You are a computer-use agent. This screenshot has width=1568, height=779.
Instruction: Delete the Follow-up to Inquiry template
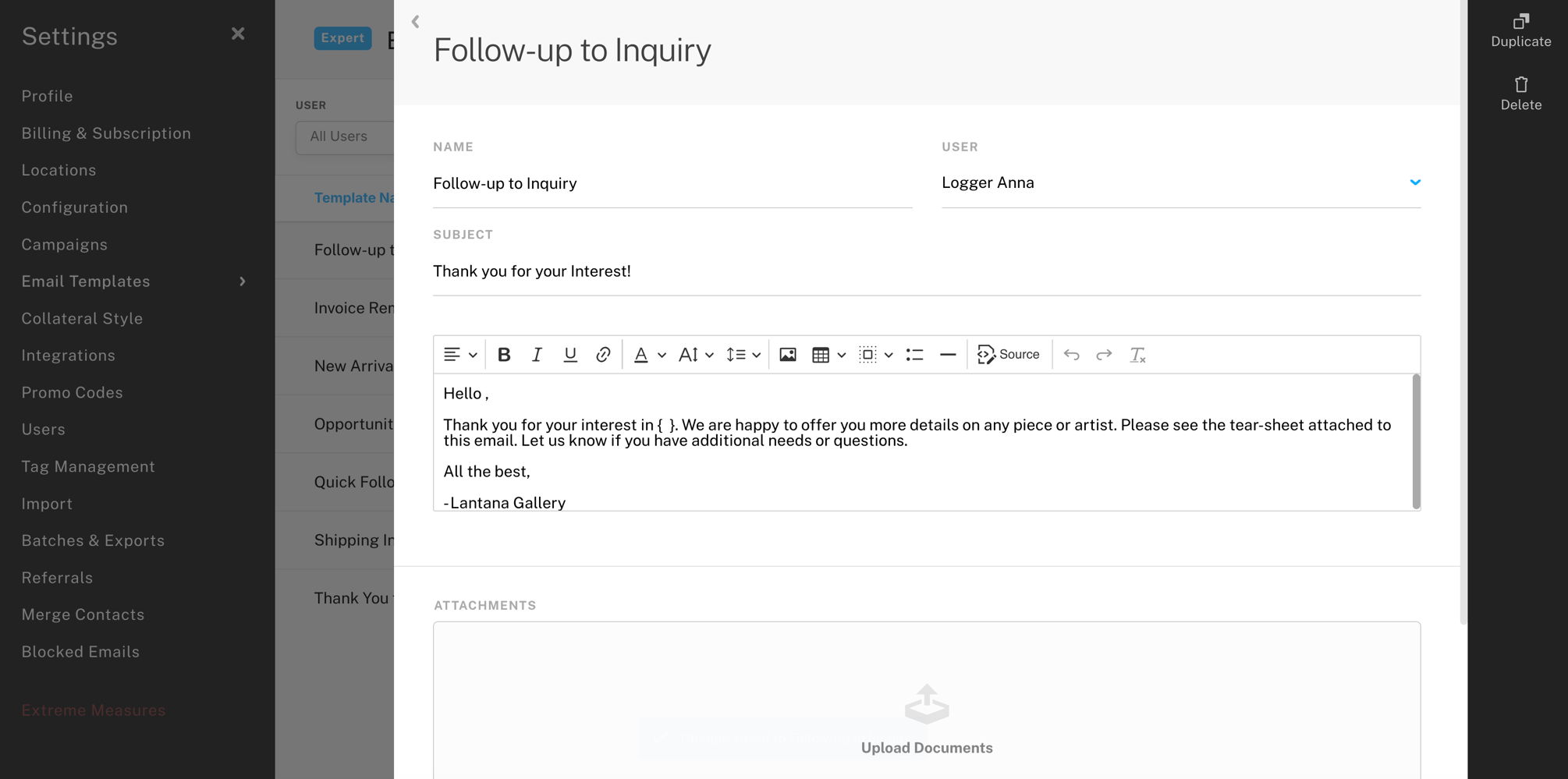[1520, 94]
